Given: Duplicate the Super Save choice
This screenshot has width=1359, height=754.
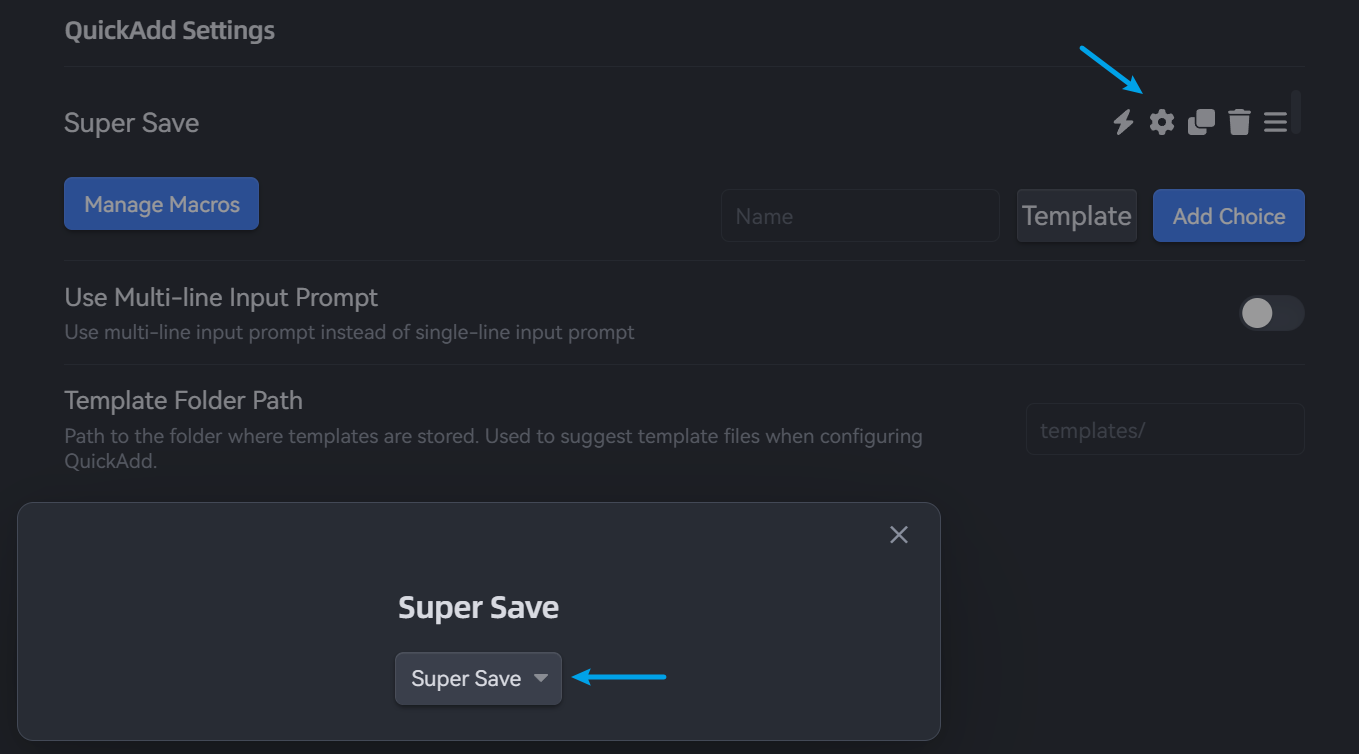Looking at the screenshot, I should tap(1201, 122).
